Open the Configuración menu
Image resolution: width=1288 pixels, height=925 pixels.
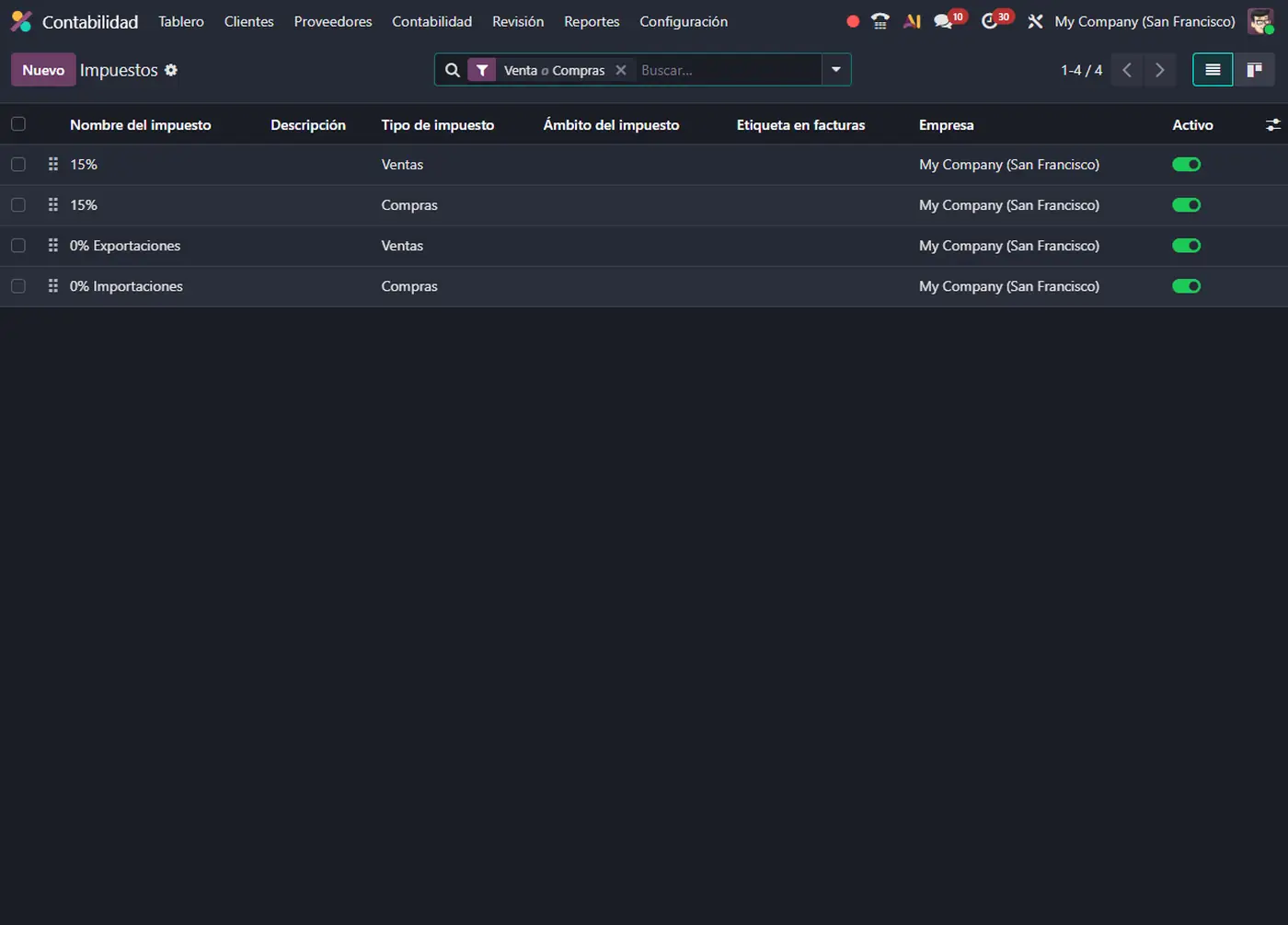point(683,21)
